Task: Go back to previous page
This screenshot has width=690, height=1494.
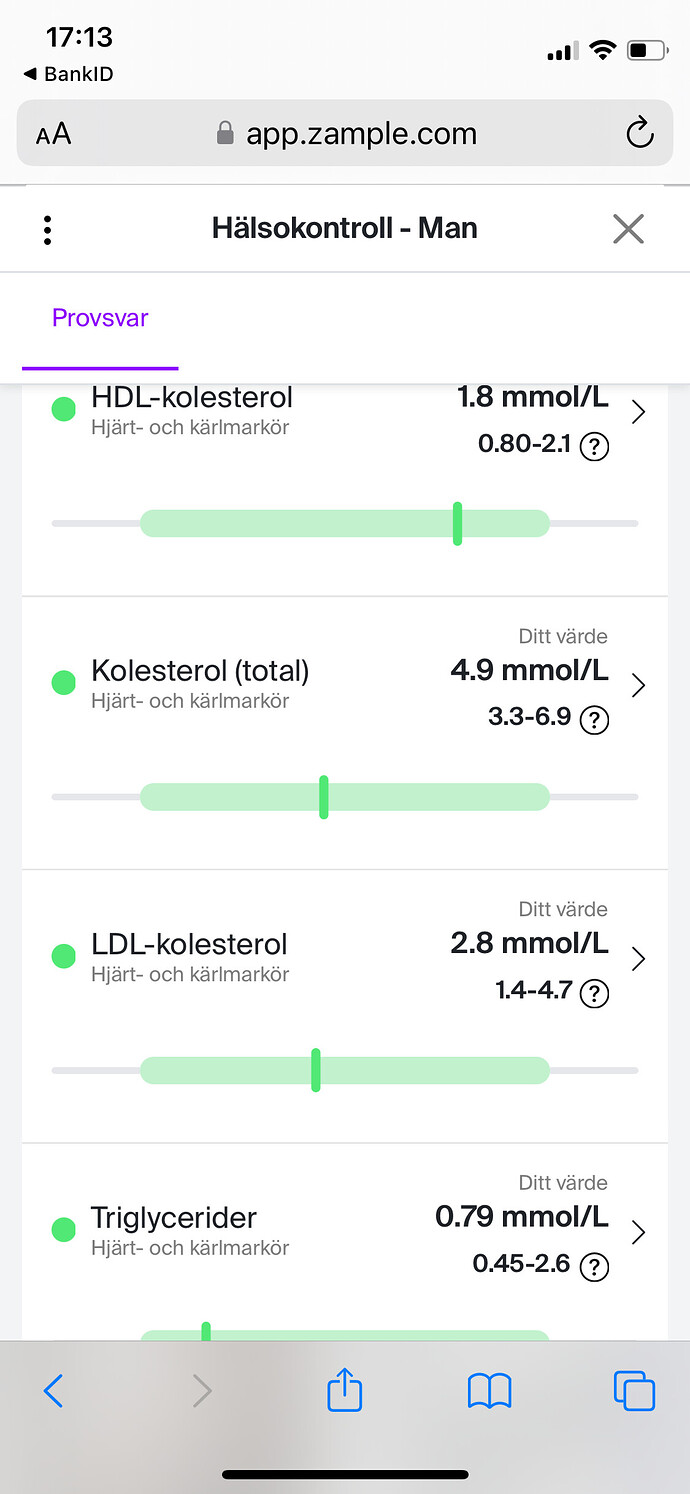Action: pyautogui.click(x=54, y=1390)
